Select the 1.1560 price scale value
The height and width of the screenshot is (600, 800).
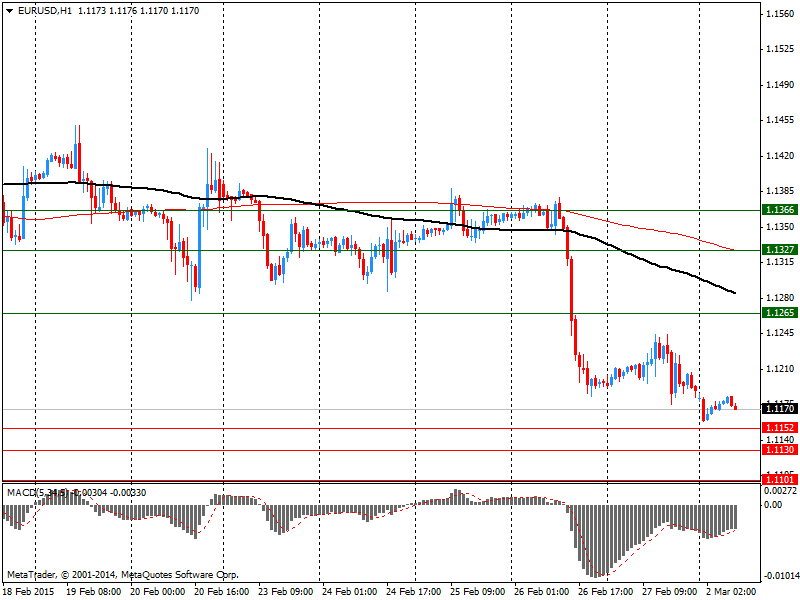[780, 13]
